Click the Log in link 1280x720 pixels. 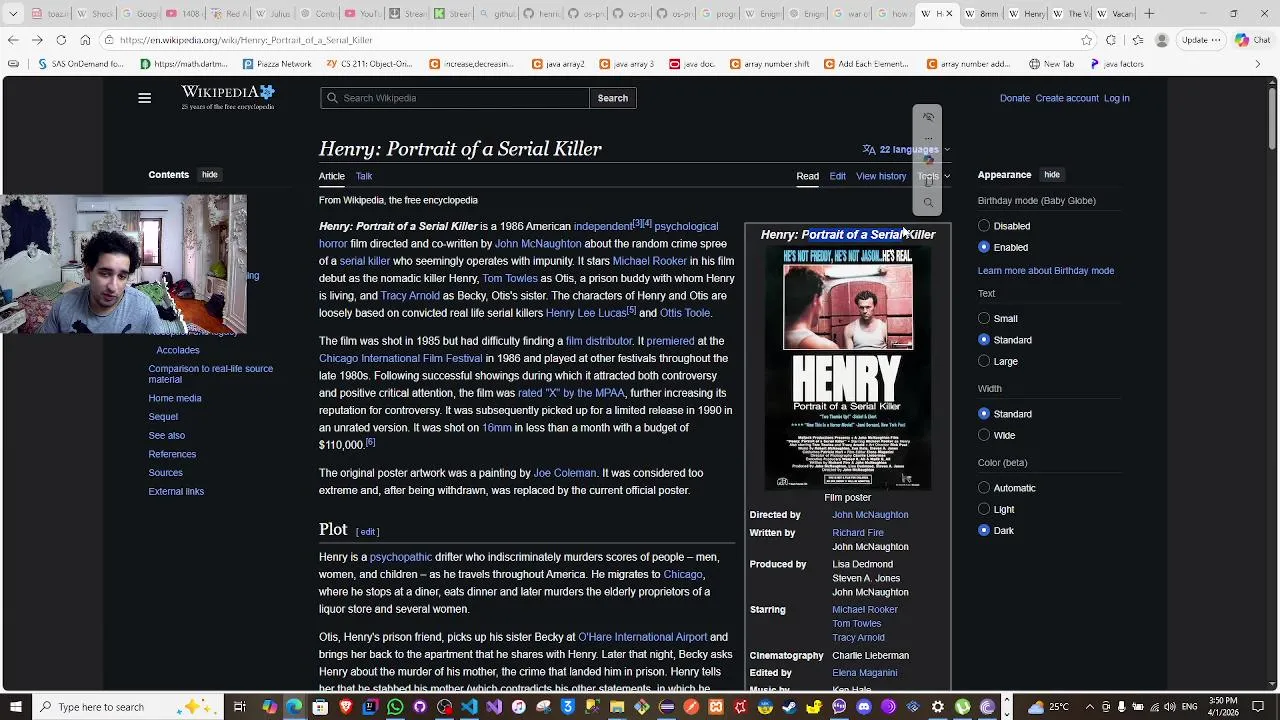[1116, 98]
